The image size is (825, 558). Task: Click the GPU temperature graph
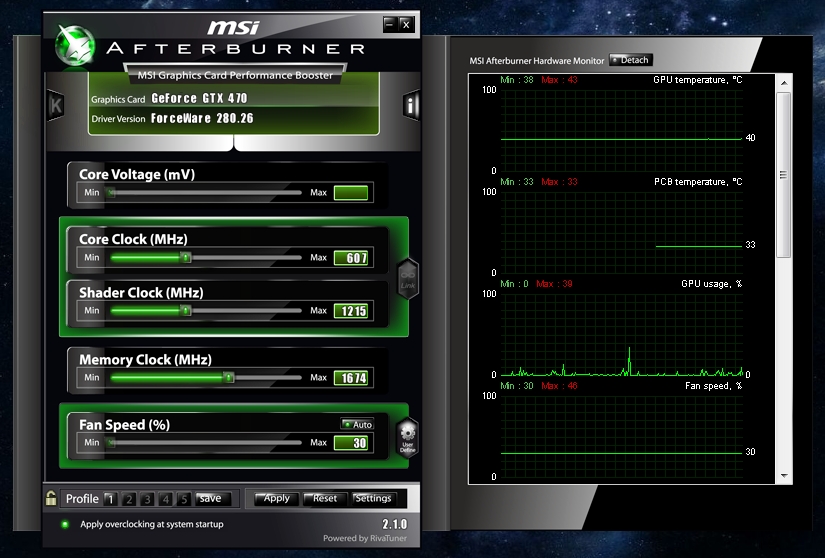click(621, 130)
